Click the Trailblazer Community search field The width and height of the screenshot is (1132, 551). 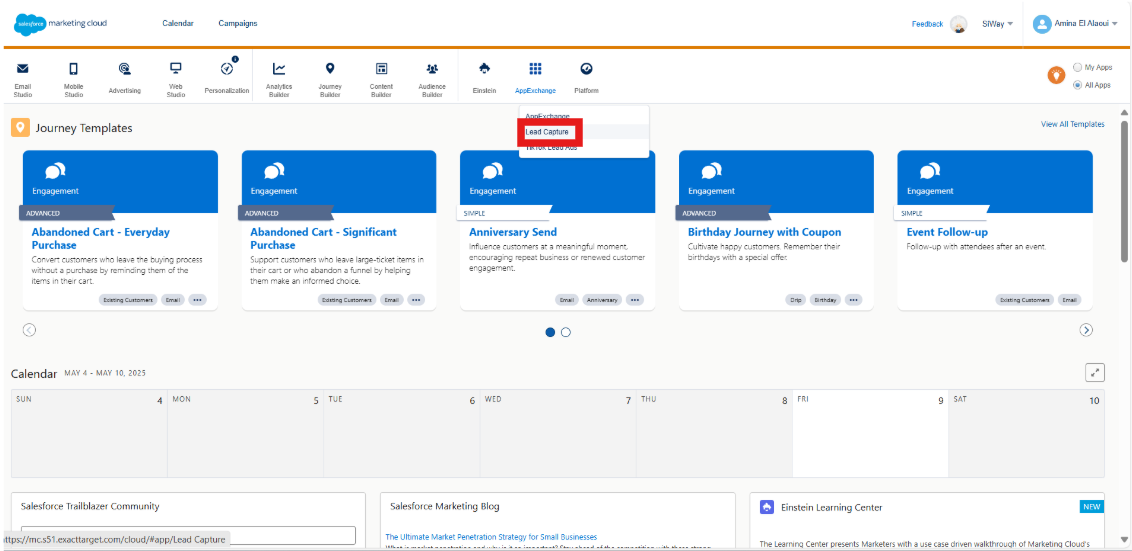click(x=188, y=535)
